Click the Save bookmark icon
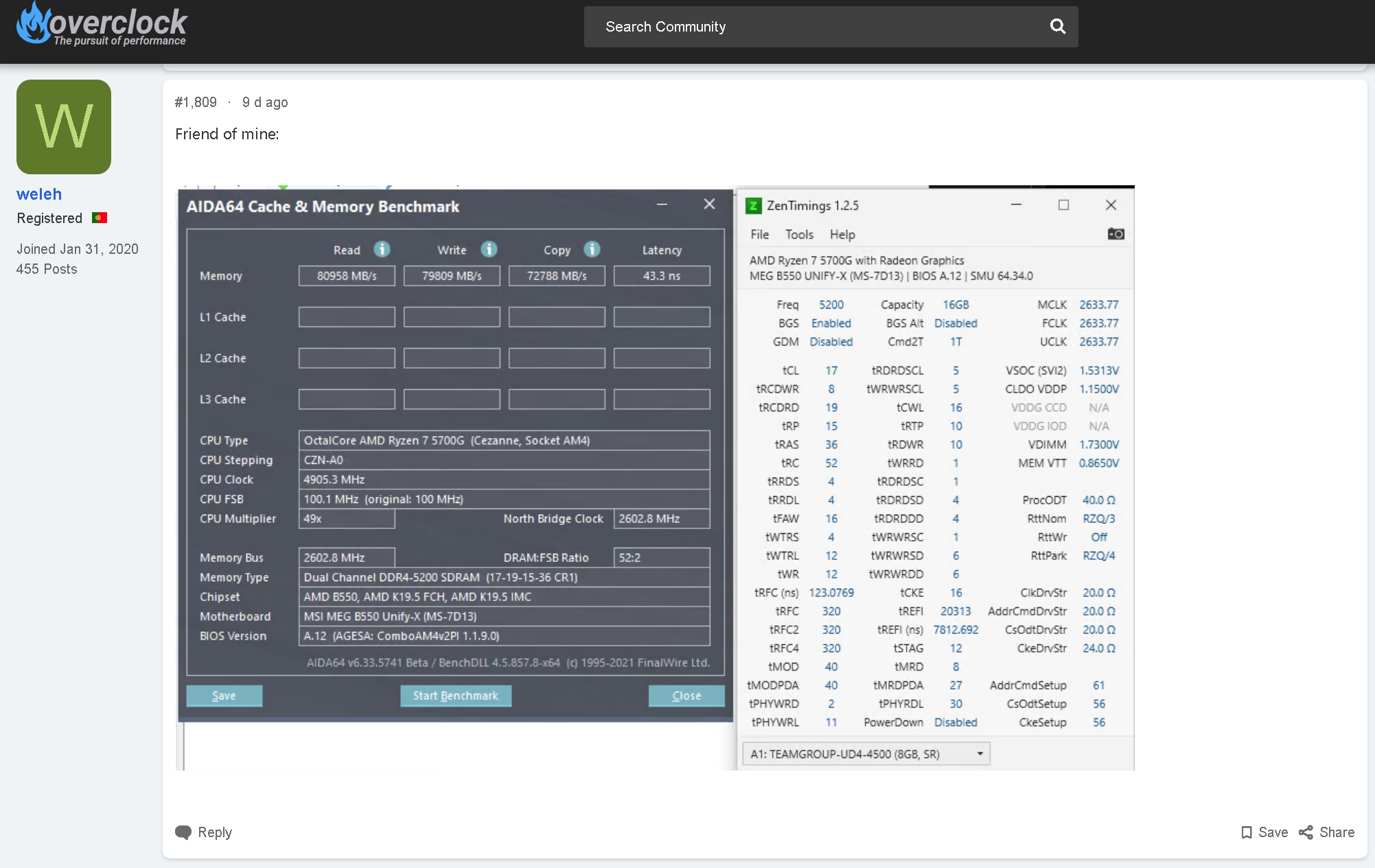 coord(1247,832)
